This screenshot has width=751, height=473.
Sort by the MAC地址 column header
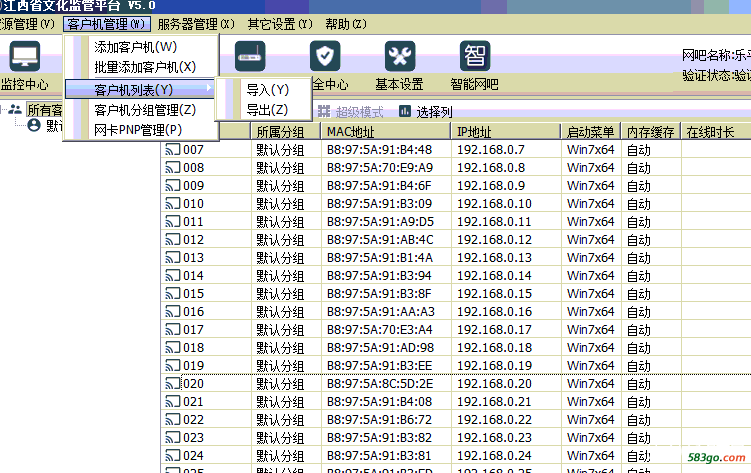pyautogui.click(x=386, y=132)
